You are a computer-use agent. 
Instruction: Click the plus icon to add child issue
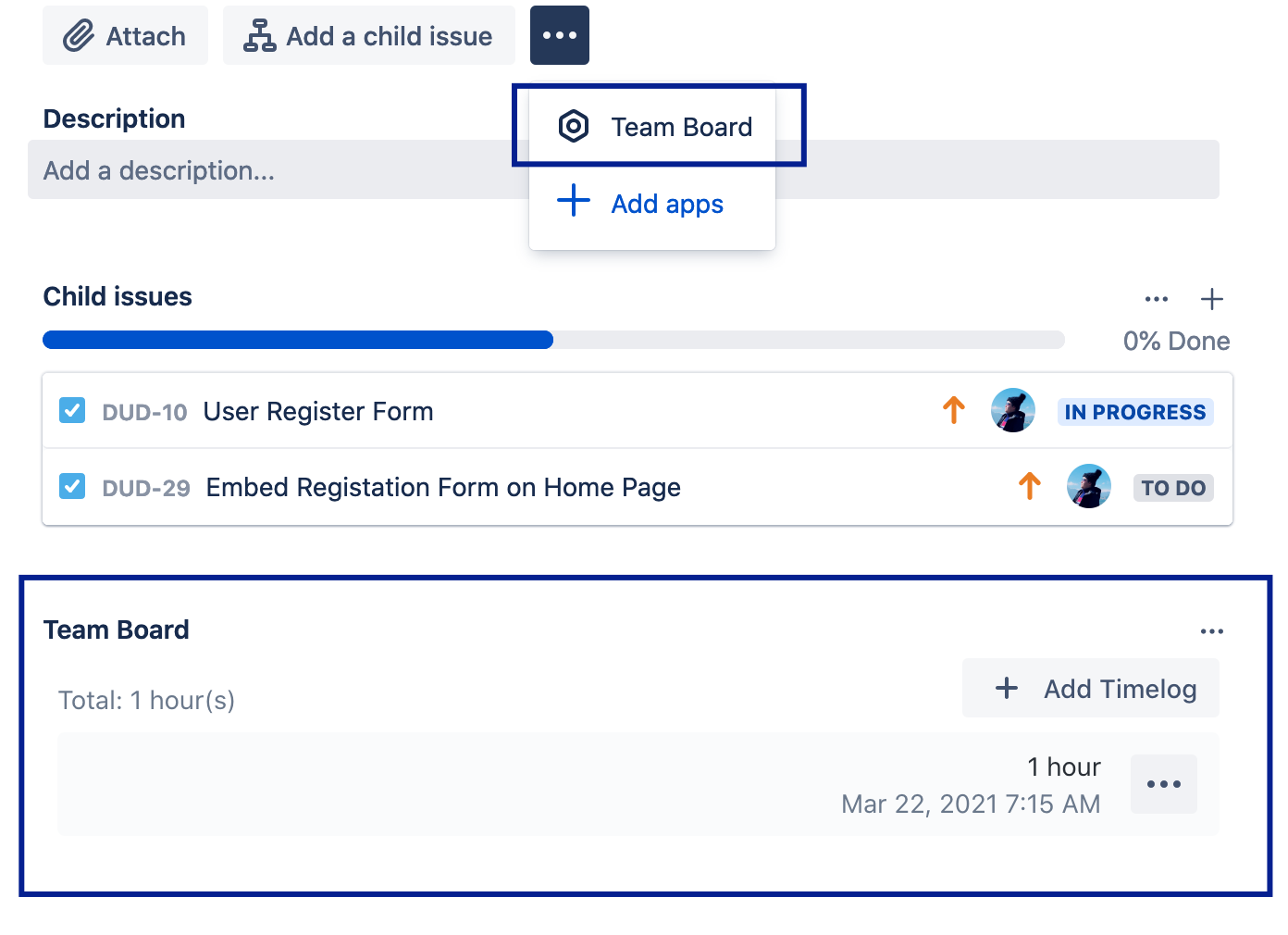[1212, 299]
